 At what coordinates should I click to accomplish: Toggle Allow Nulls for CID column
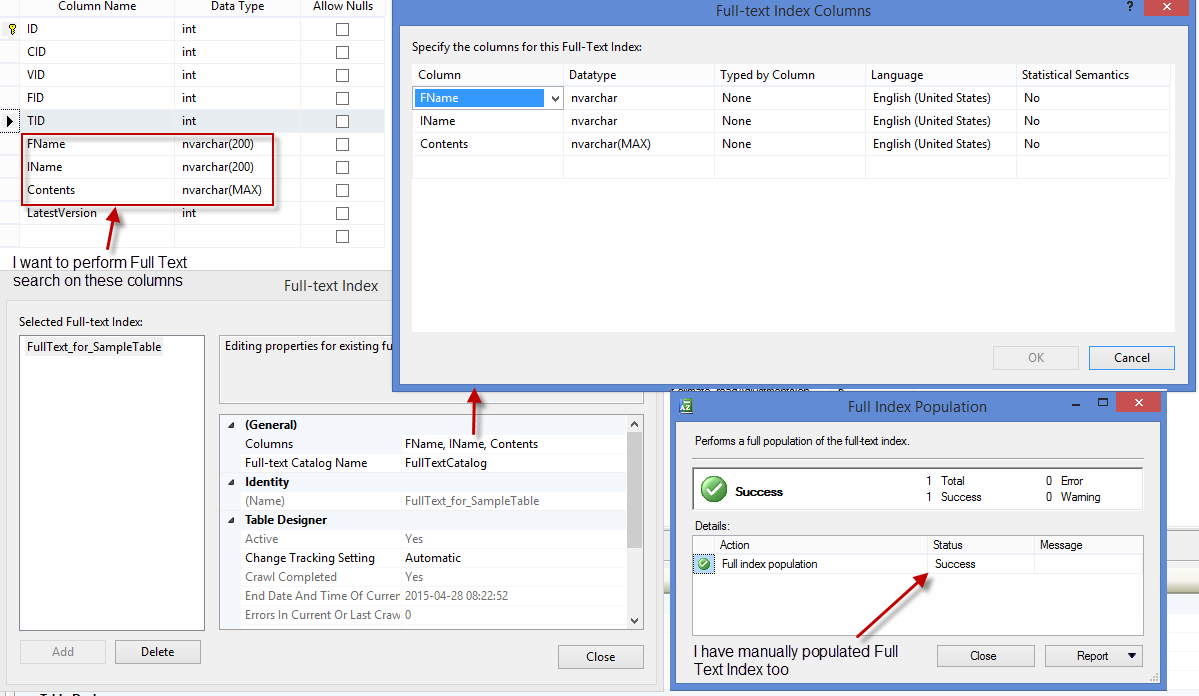click(343, 52)
